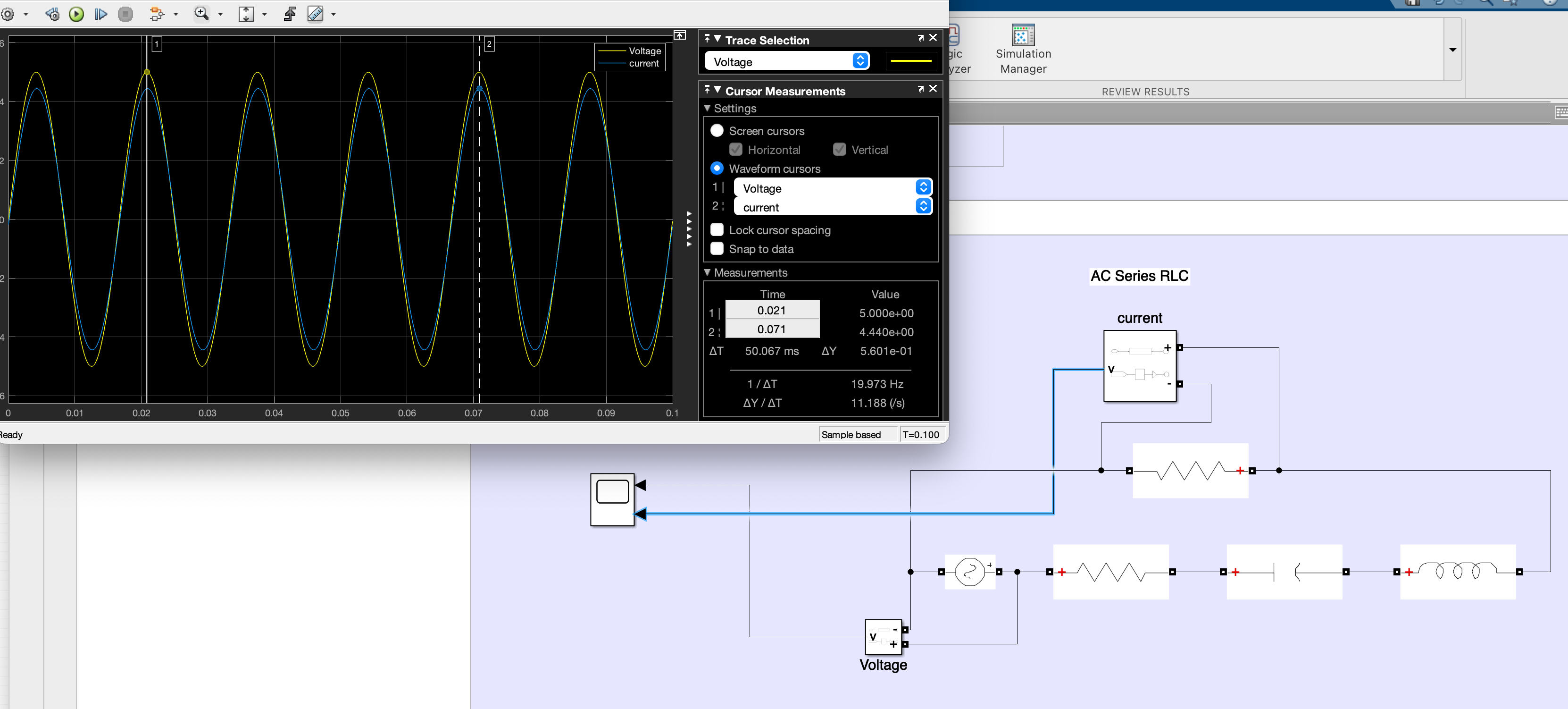Undock the Cursor Measurements panel
This screenshot has width=1568, height=709.
(x=920, y=89)
